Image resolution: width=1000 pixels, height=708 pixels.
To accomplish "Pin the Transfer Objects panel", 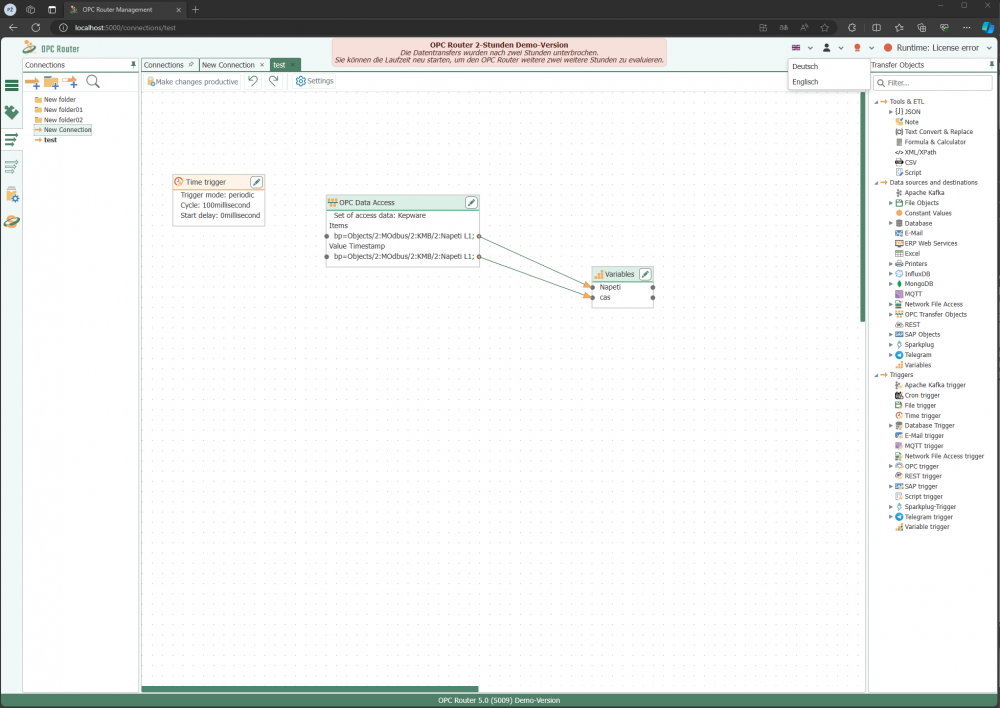I will (x=992, y=64).
